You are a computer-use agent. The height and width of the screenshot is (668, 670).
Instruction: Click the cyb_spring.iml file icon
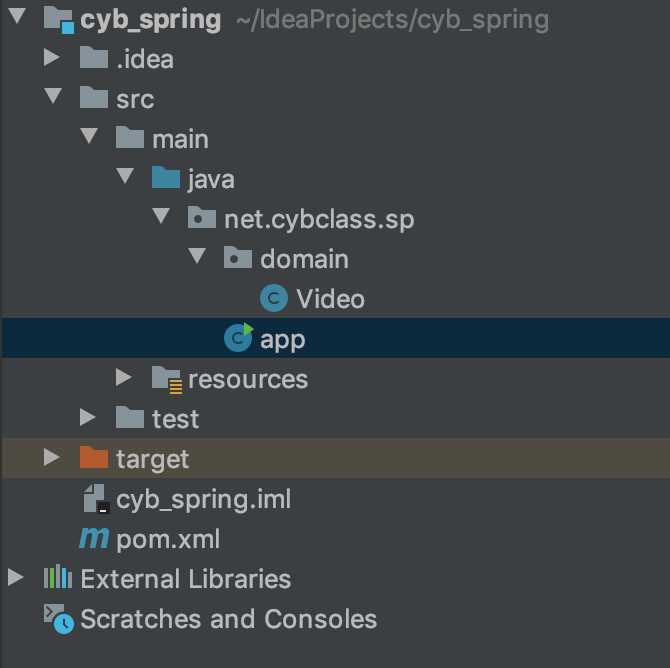(x=96, y=498)
